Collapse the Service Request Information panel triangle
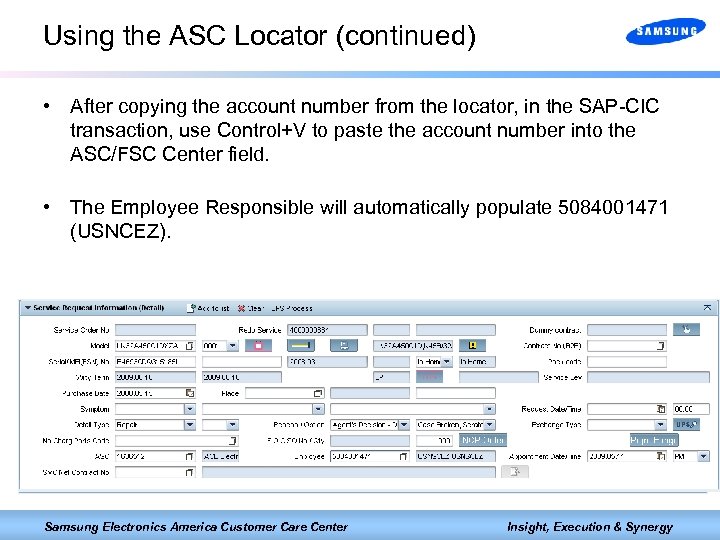 point(28,308)
